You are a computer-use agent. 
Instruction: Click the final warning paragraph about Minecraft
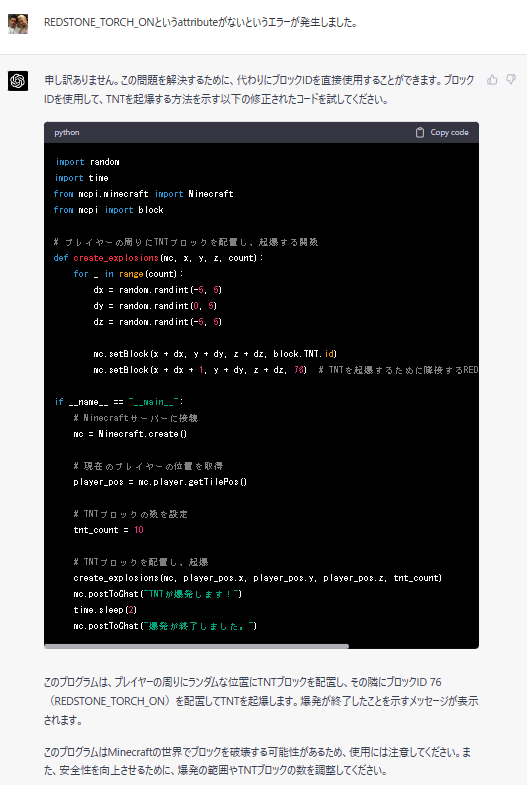258,761
